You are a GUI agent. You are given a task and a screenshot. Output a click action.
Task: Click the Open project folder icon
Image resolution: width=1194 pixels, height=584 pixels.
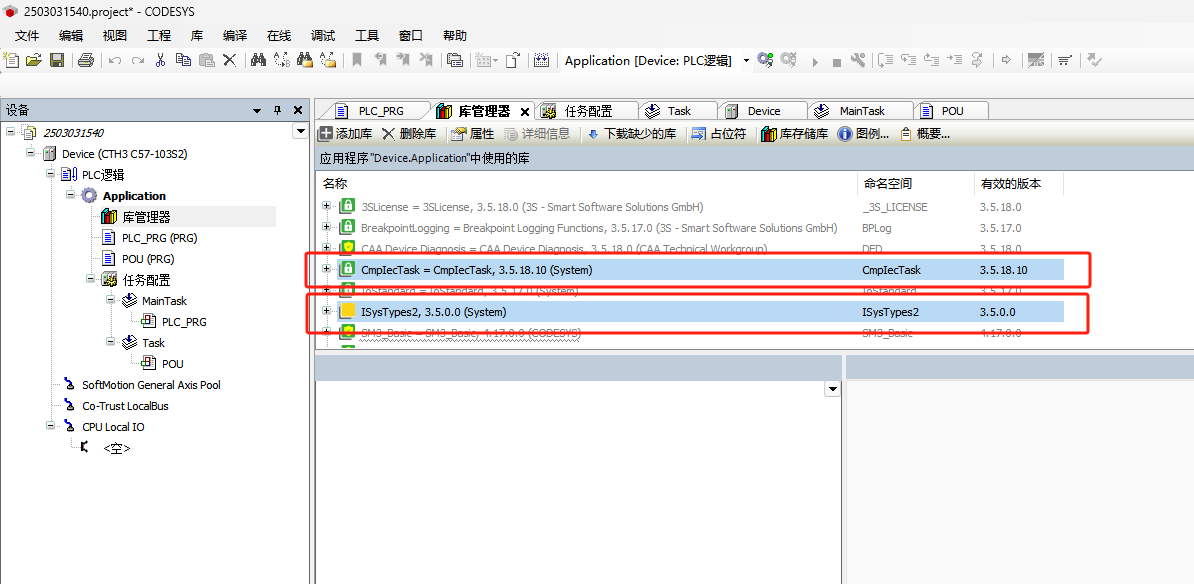click(x=33, y=60)
